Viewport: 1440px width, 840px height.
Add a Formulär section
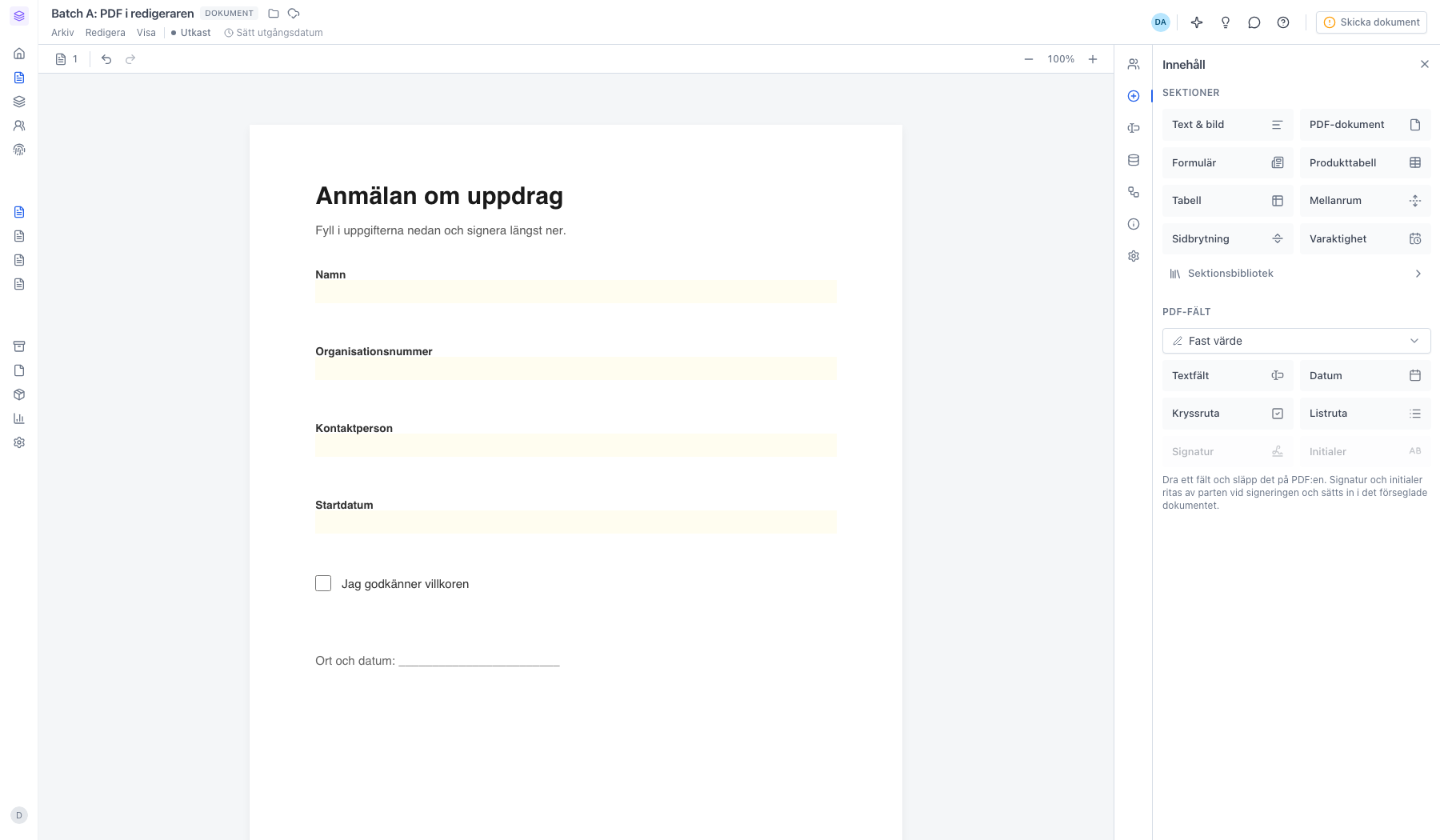click(x=1227, y=162)
